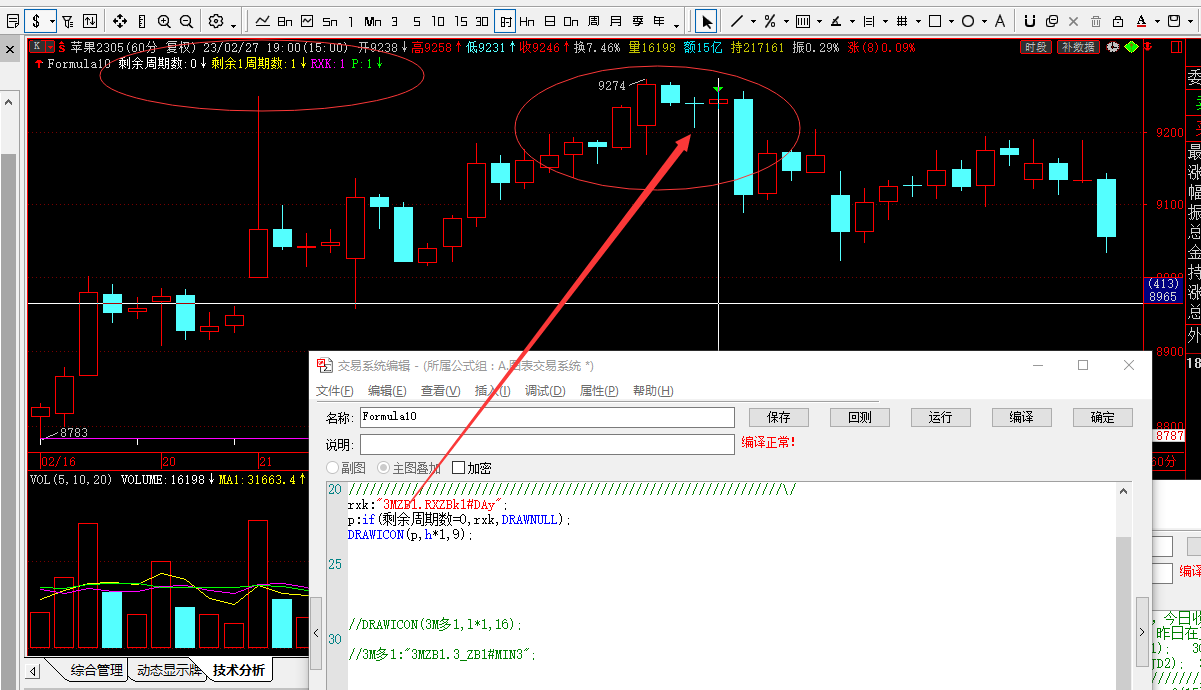Toggle the weekly 周 period button

(593, 21)
